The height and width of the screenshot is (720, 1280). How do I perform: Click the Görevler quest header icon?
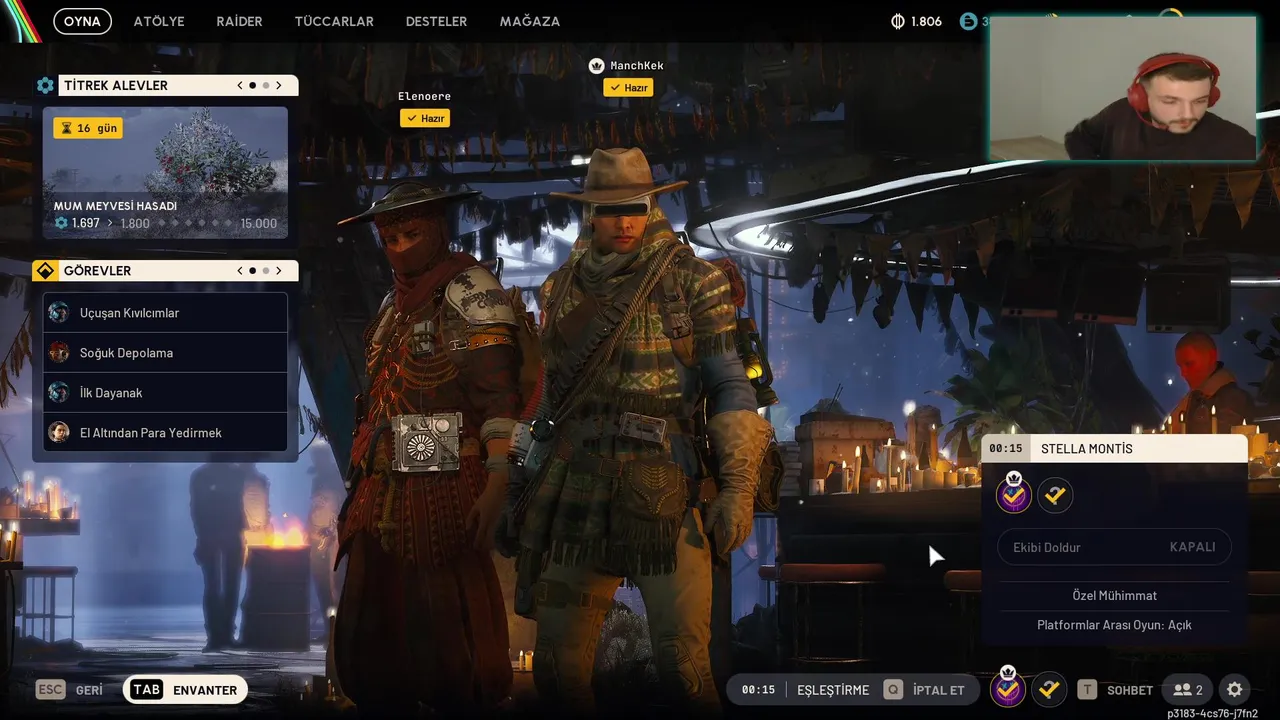click(x=45, y=271)
